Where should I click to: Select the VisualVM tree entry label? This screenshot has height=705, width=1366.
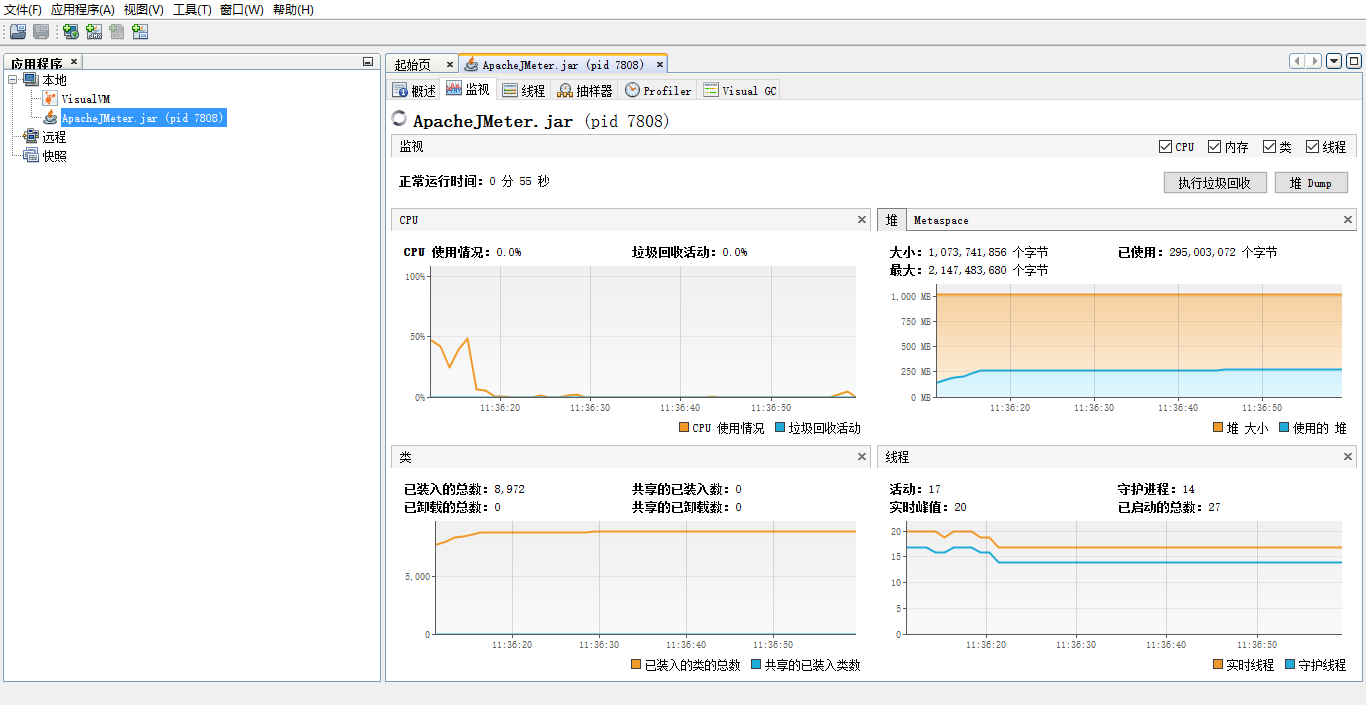(x=86, y=99)
